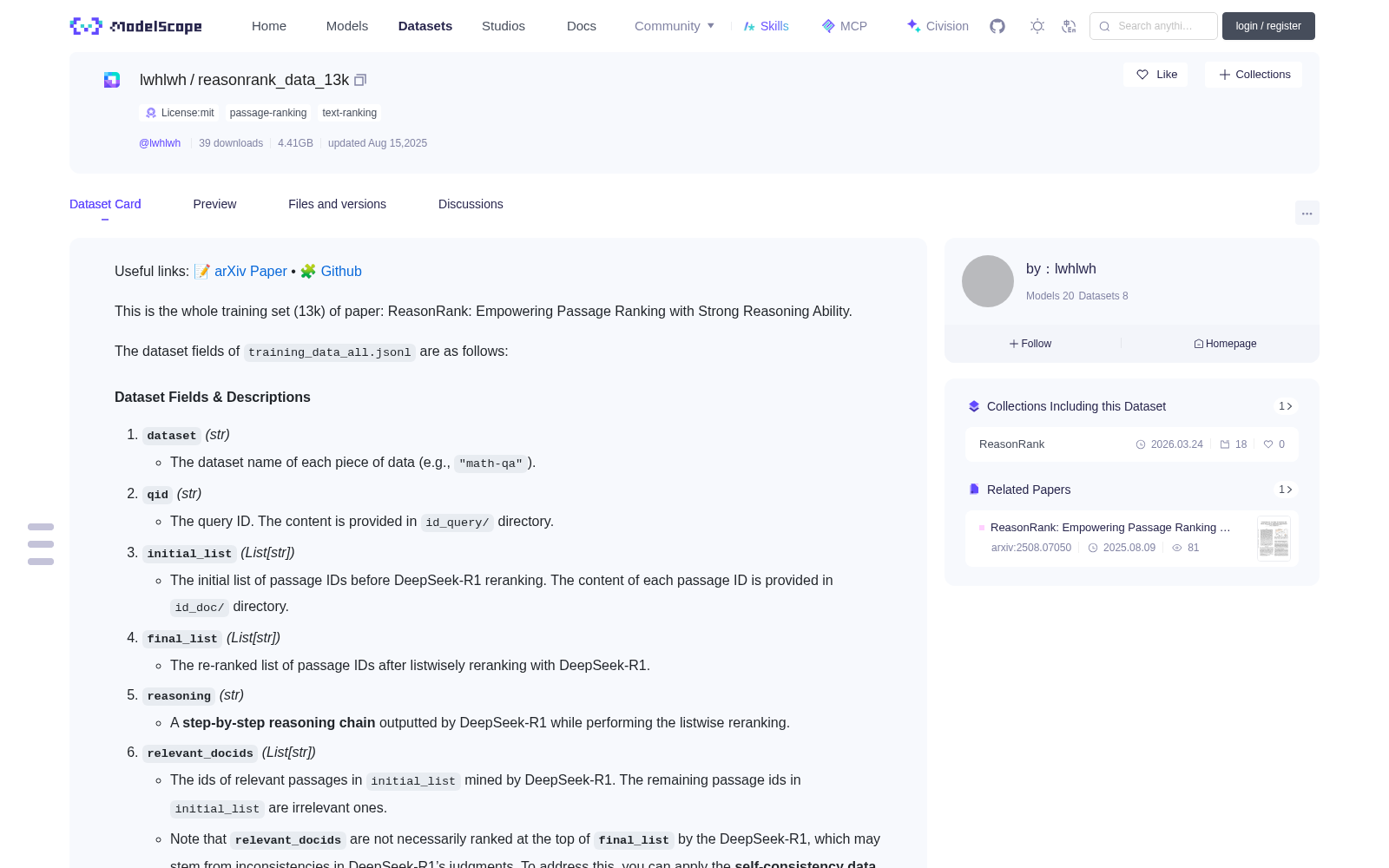Image resolution: width=1389 pixels, height=868 pixels.
Task: Open the ModelScope logo homepage
Action: [135, 26]
